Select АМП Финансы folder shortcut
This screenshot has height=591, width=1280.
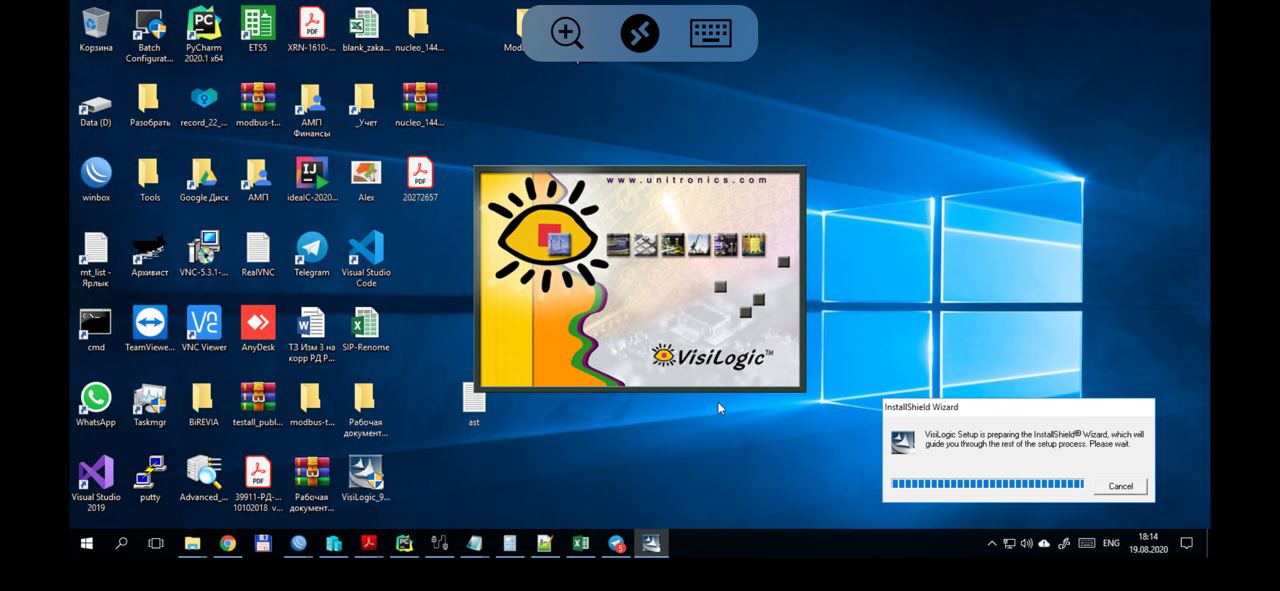click(312, 110)
